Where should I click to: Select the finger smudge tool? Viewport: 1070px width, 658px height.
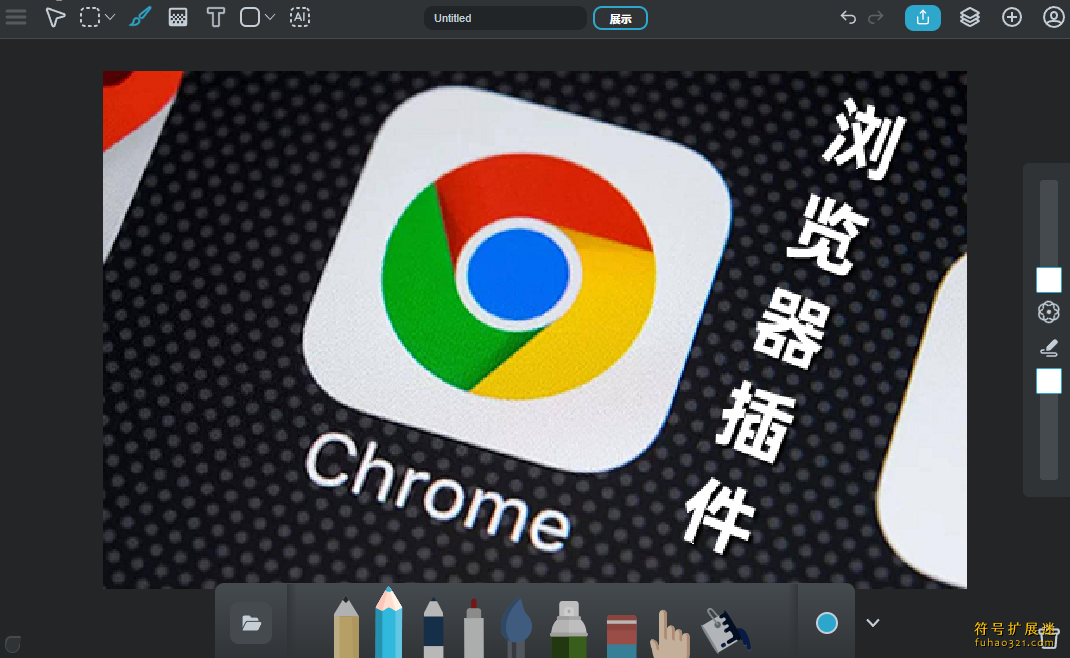[669, 634]
